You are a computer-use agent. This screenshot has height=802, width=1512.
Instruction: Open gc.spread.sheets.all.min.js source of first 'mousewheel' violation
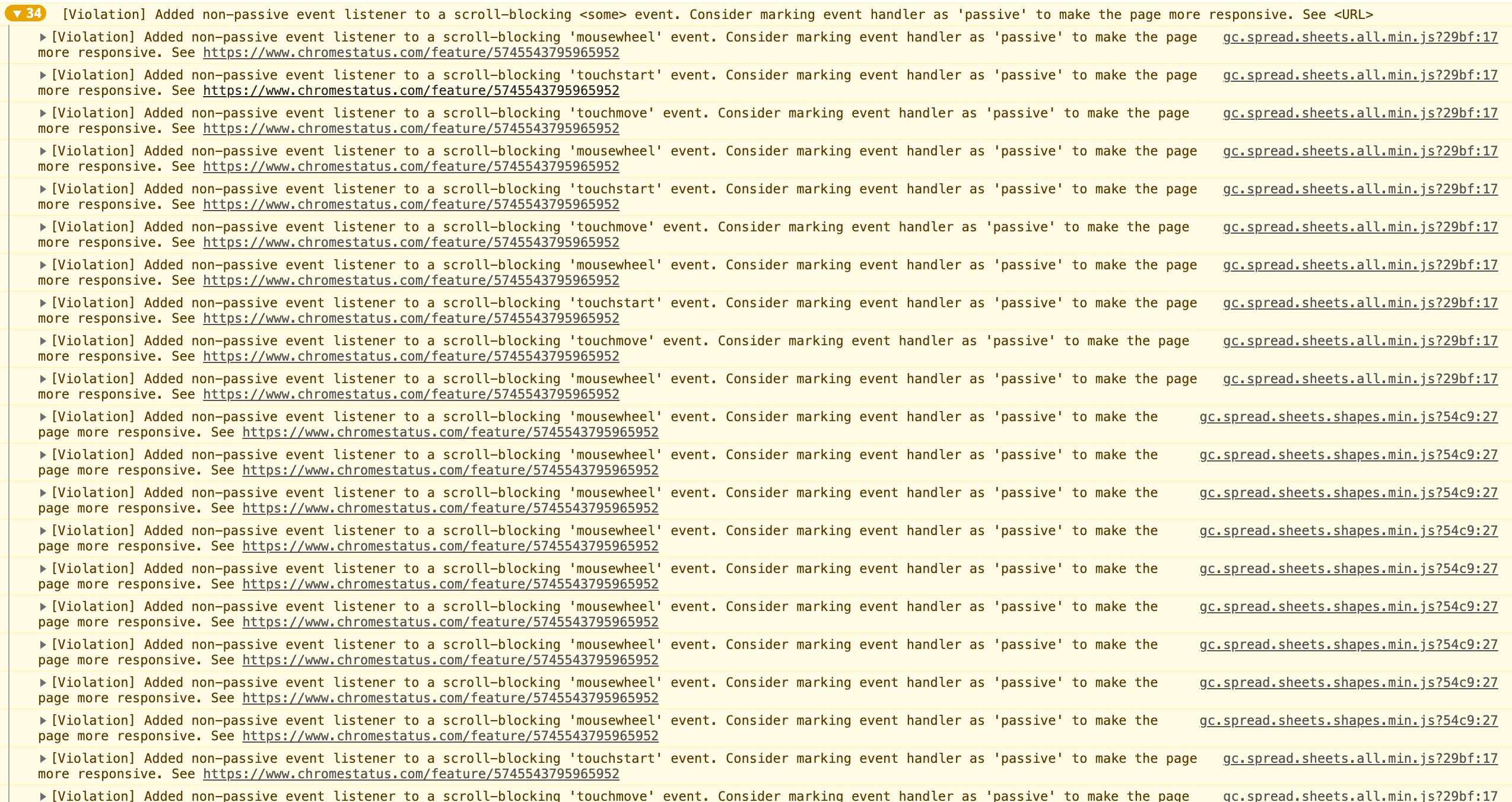pos(1360,37)
